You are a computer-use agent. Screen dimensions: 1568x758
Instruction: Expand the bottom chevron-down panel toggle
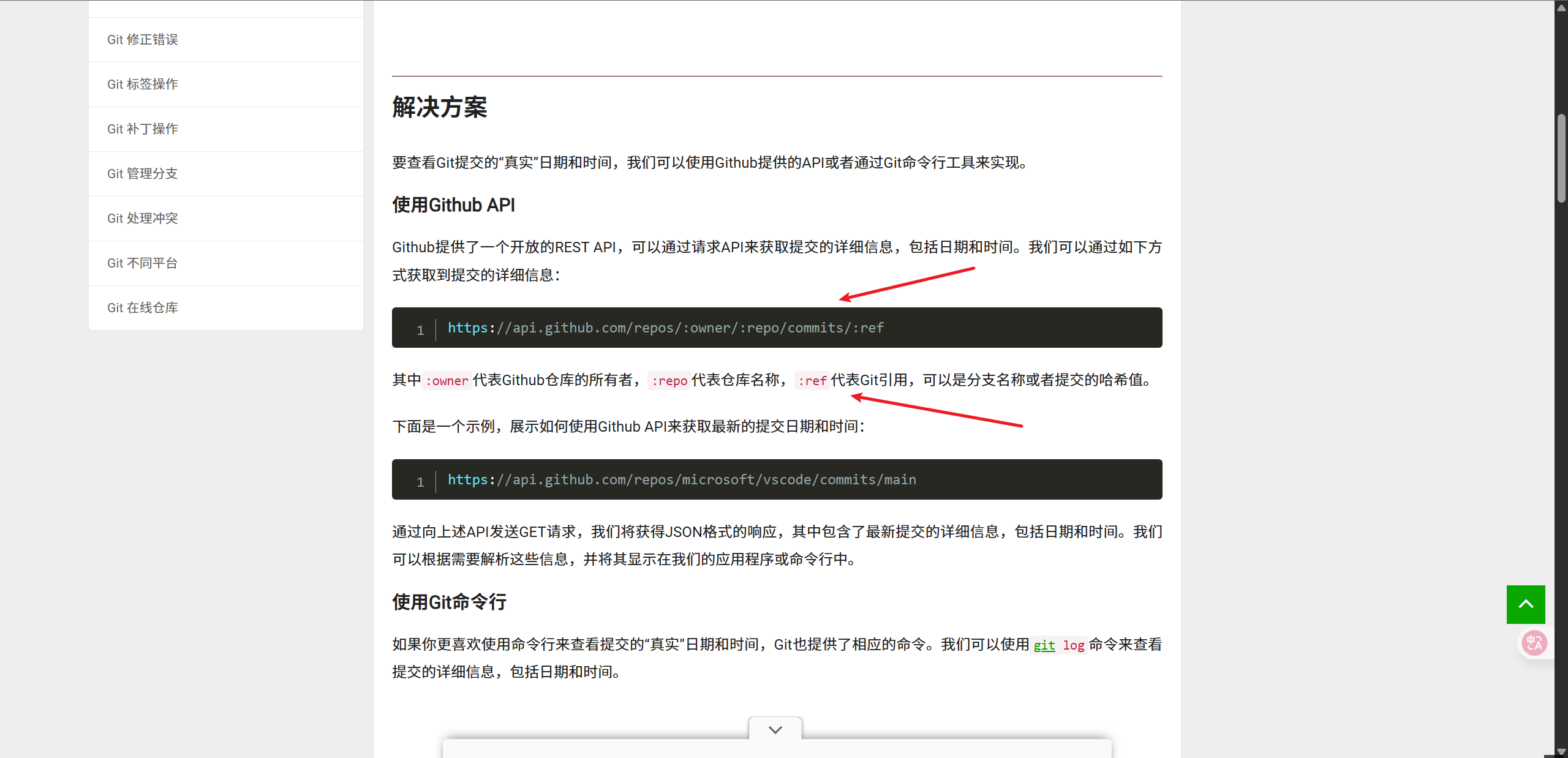point(775,729)
